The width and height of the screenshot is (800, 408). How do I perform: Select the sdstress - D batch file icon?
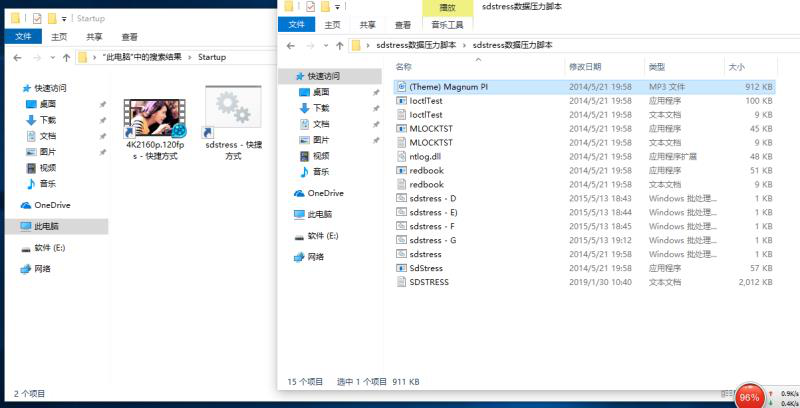point(402,198)
